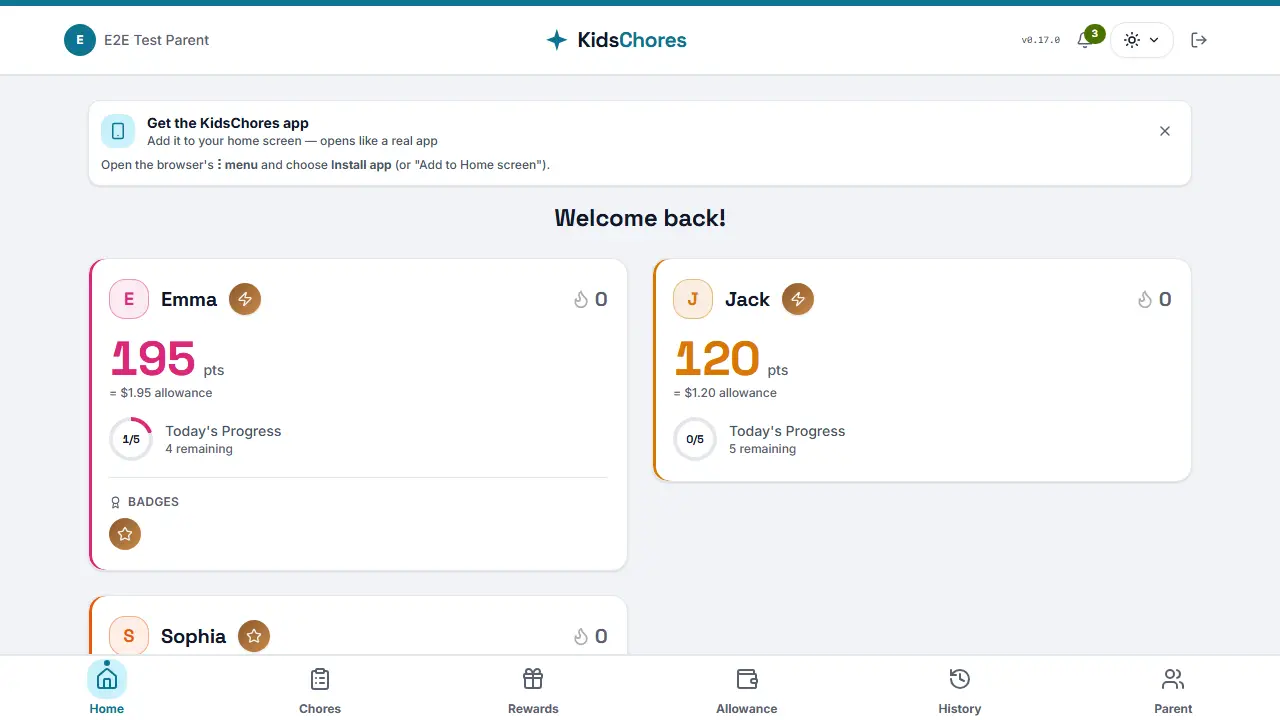Open the History tab
The width and height of the screenshot is (1280, 720).
[960, 688]
